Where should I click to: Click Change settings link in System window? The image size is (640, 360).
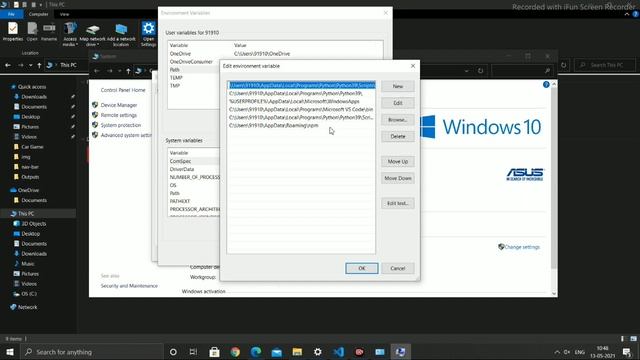coord(522,247)
